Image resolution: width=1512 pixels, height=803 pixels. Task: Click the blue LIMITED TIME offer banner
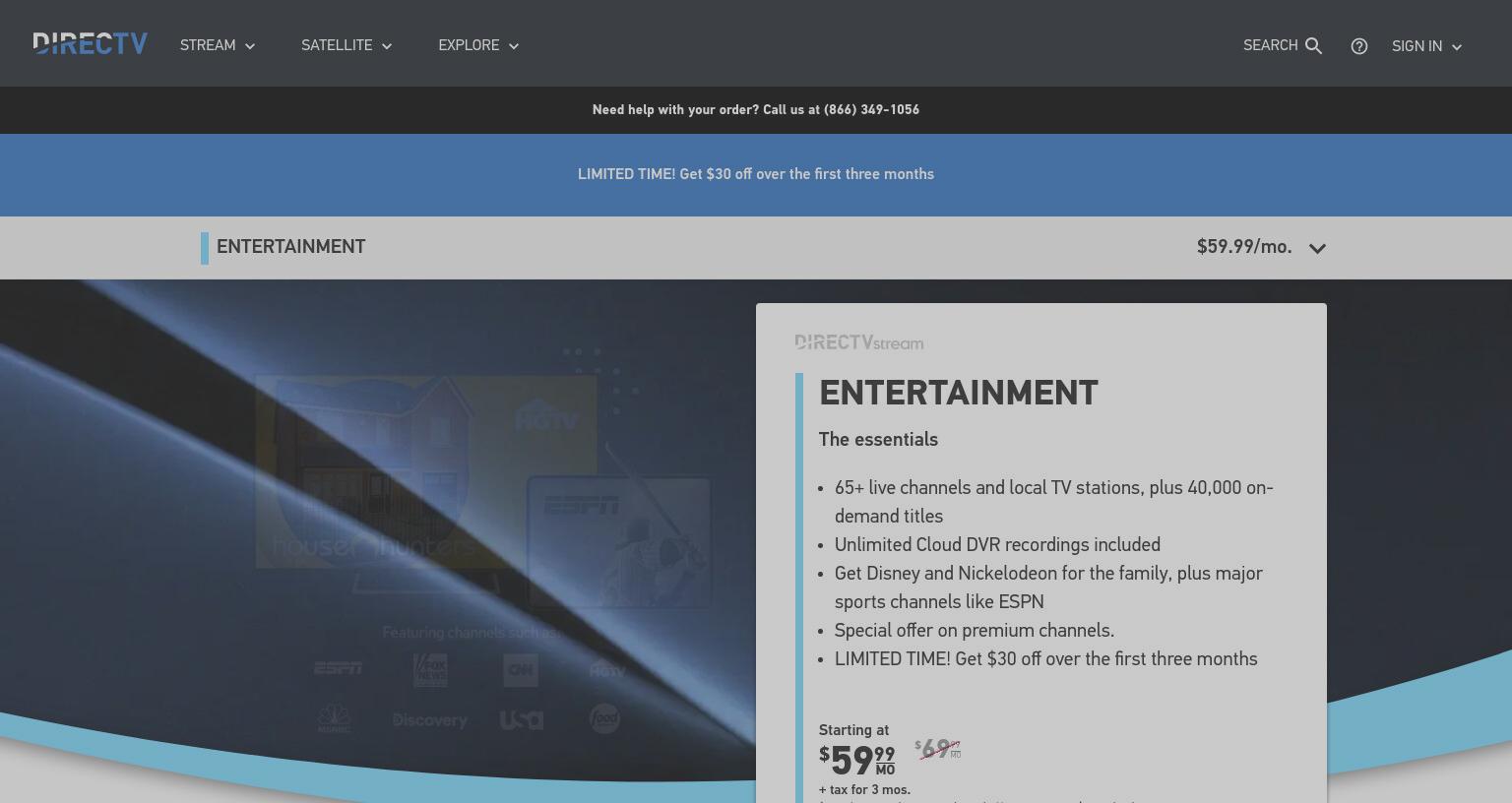pyautogui.click(x=756, y=175)
